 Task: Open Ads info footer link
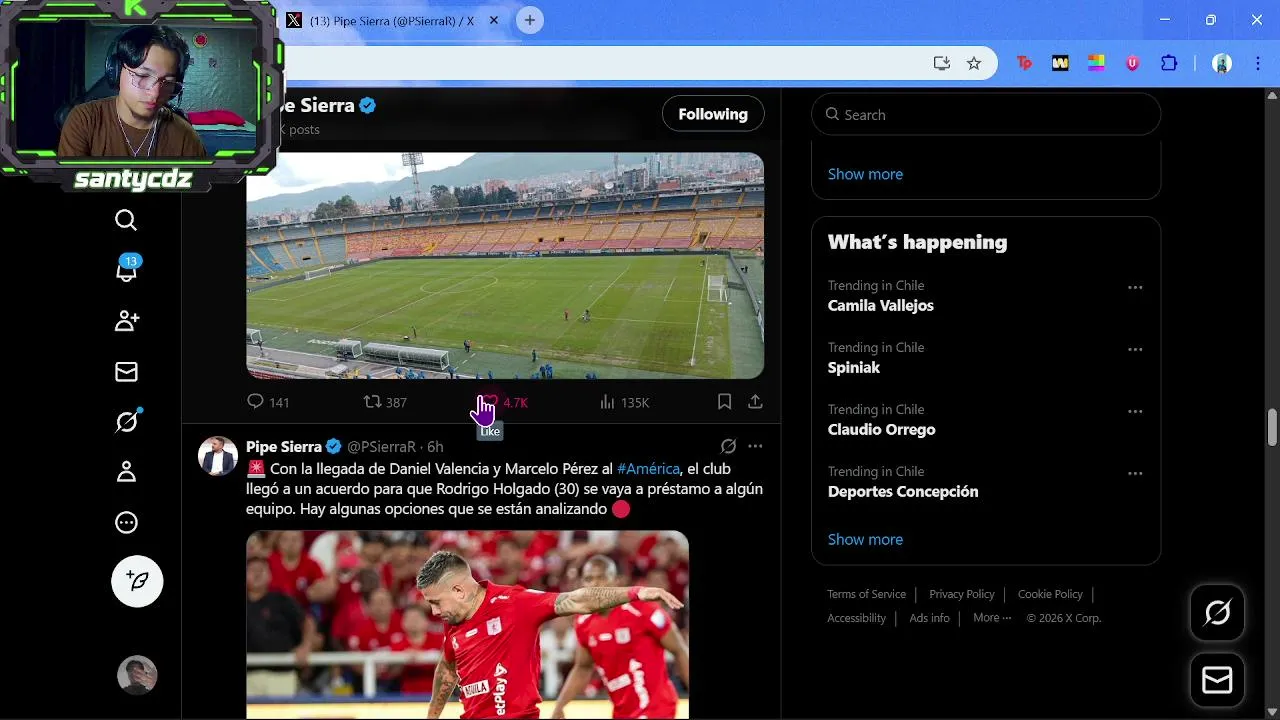pyautogui.click(x=929, y=618)
